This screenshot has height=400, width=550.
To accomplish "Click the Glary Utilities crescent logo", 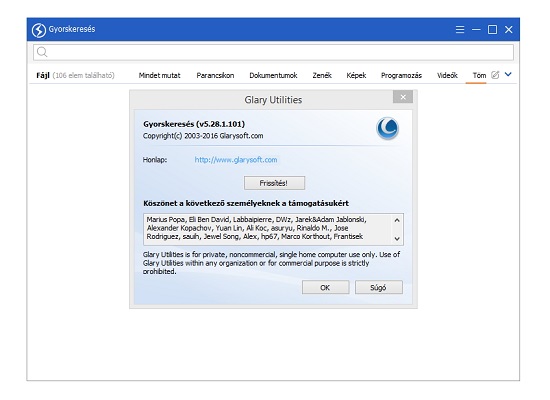I will [x=388, y=128].
